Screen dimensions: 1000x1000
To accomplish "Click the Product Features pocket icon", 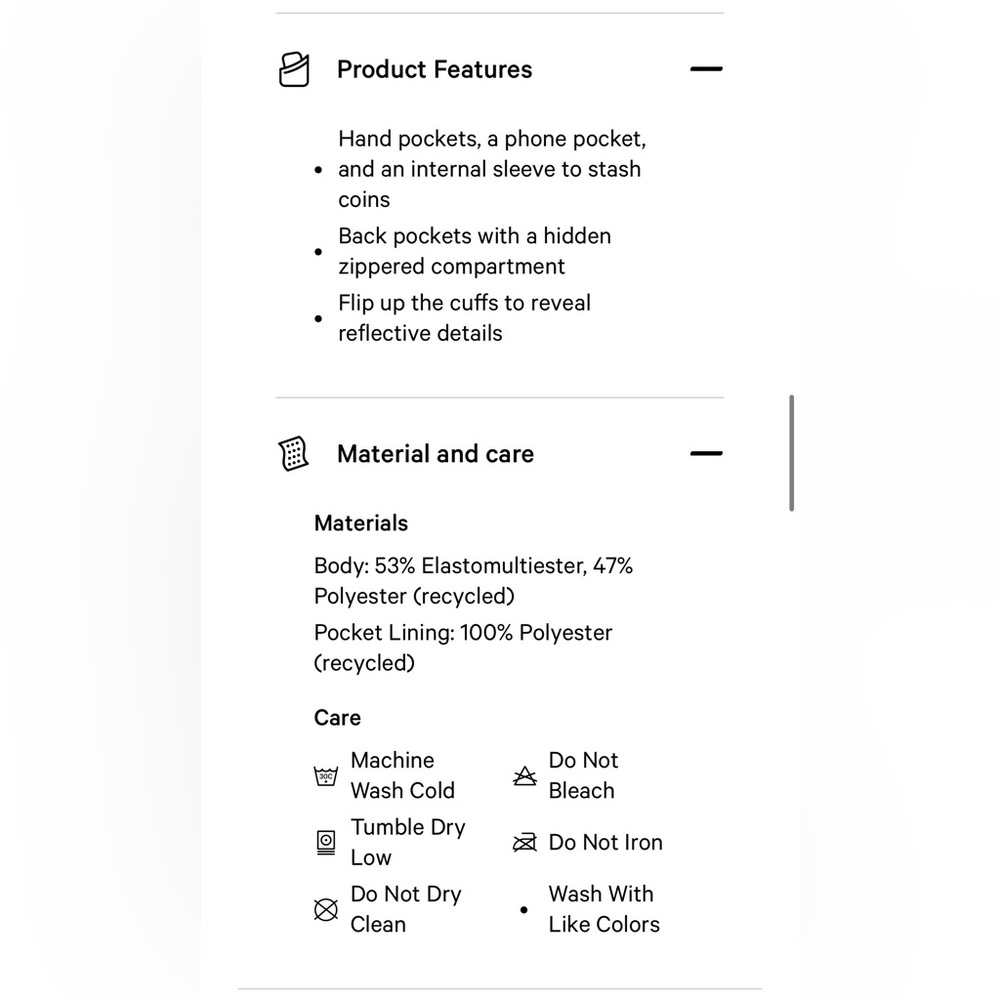I will (x=294, y=70).
